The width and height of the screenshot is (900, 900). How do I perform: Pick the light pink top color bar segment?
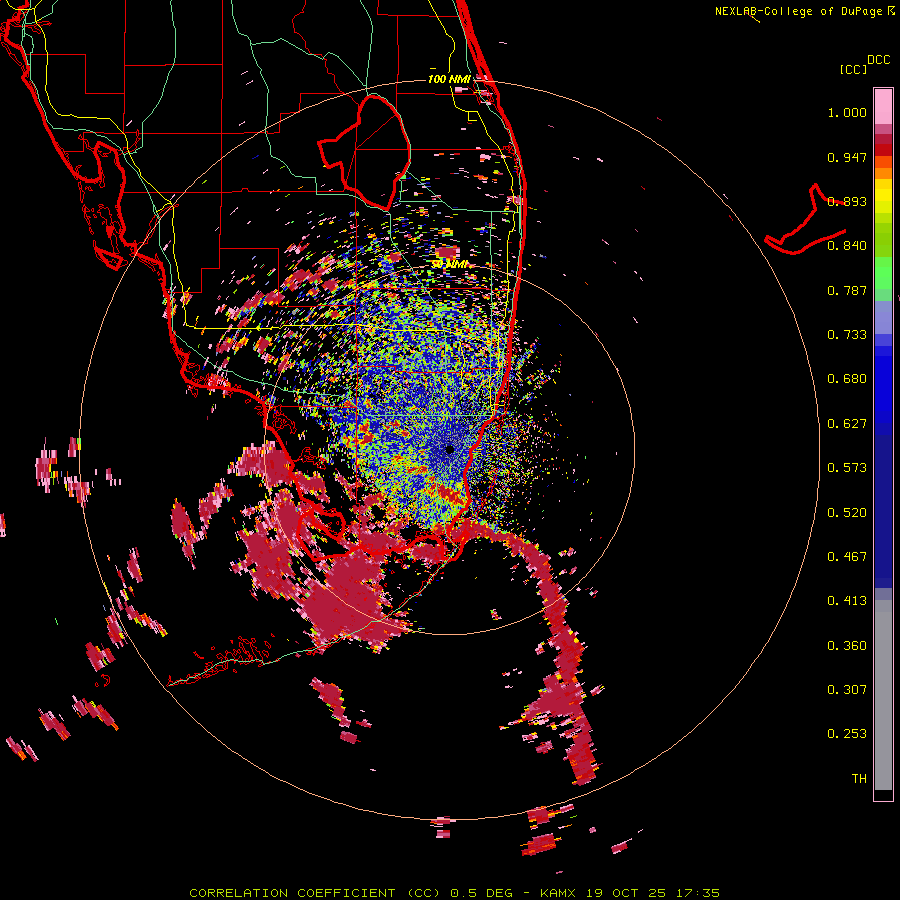(883, 106)
